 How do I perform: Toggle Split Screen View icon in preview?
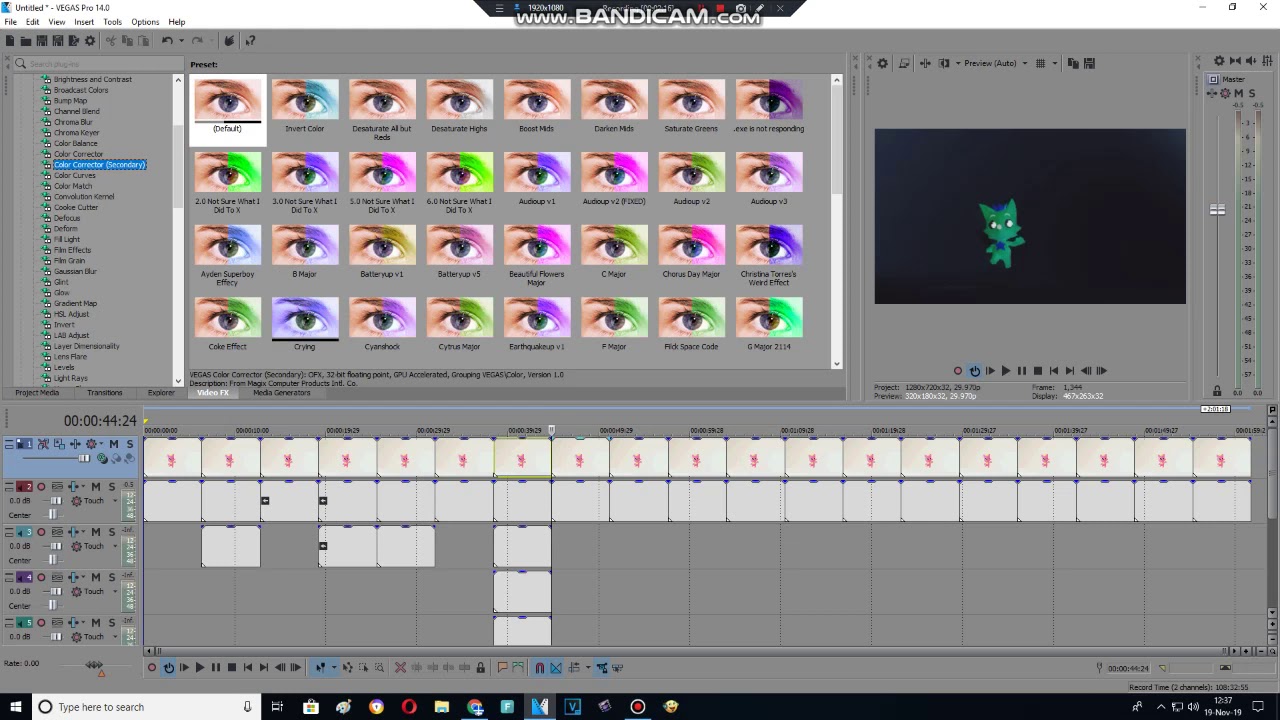click(943, 63)
